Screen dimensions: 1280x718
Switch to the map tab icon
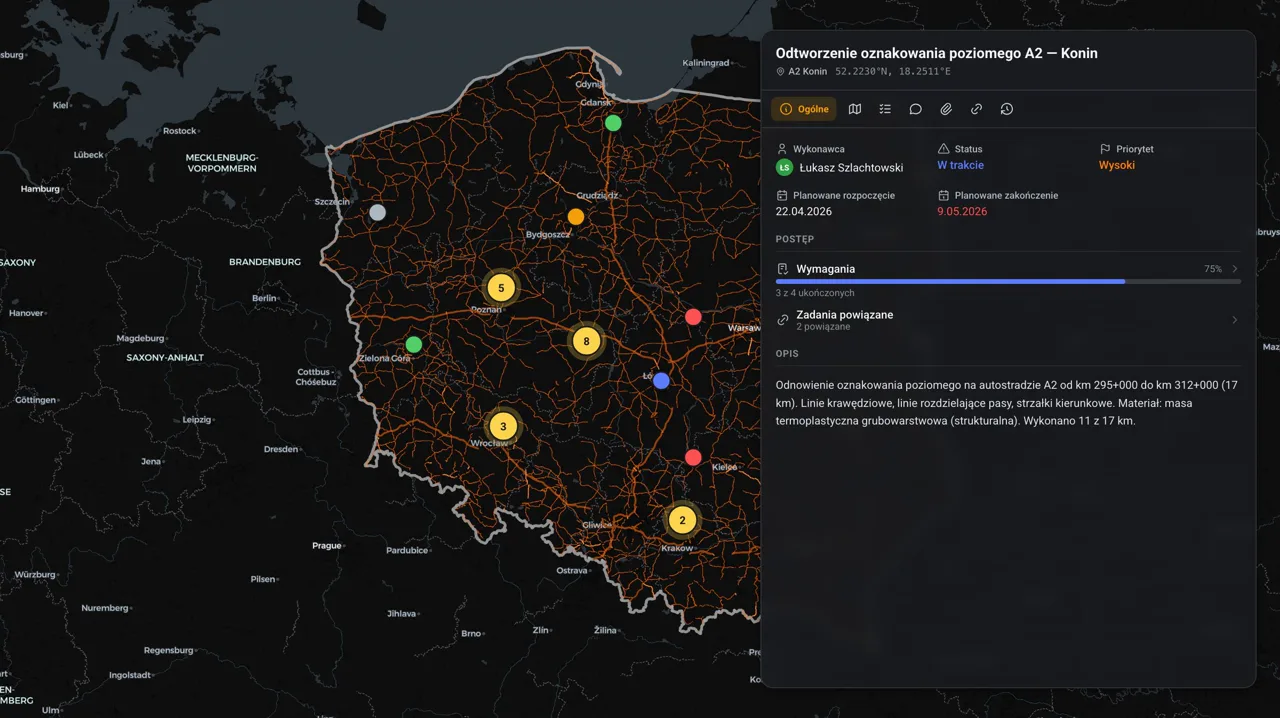click(x=855, y=109)
